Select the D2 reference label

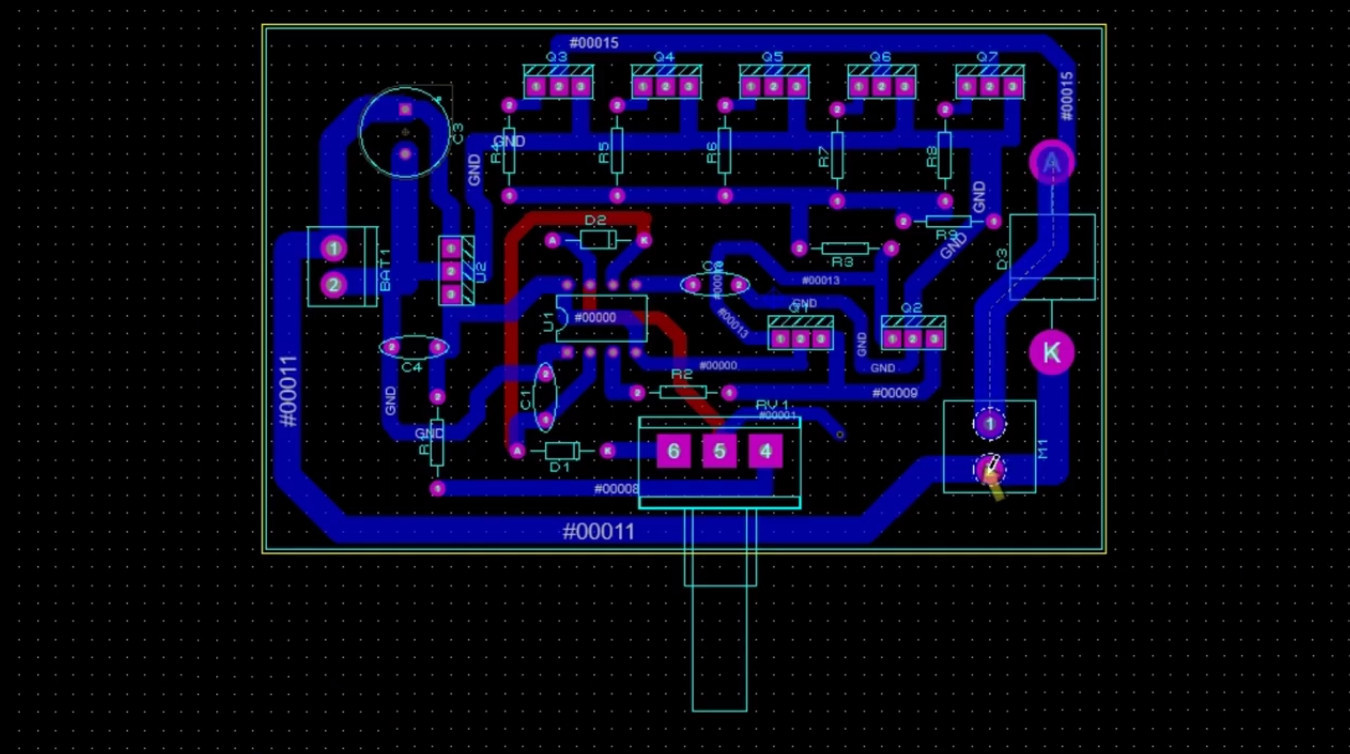(595, 220)
